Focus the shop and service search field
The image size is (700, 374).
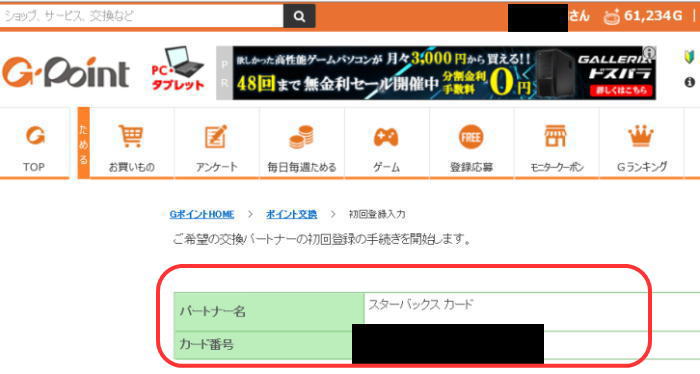coord(142,16)
